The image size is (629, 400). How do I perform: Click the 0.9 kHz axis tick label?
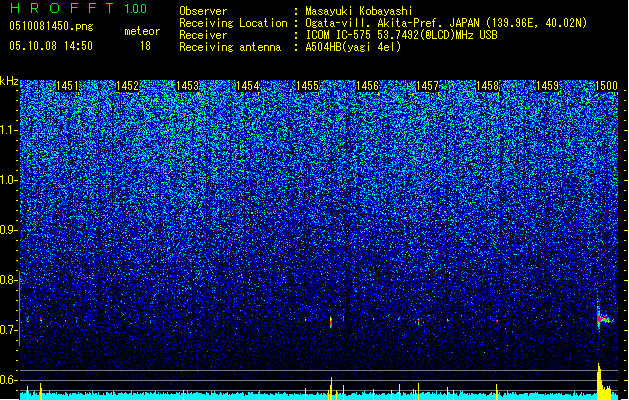(x=9, y=230)
